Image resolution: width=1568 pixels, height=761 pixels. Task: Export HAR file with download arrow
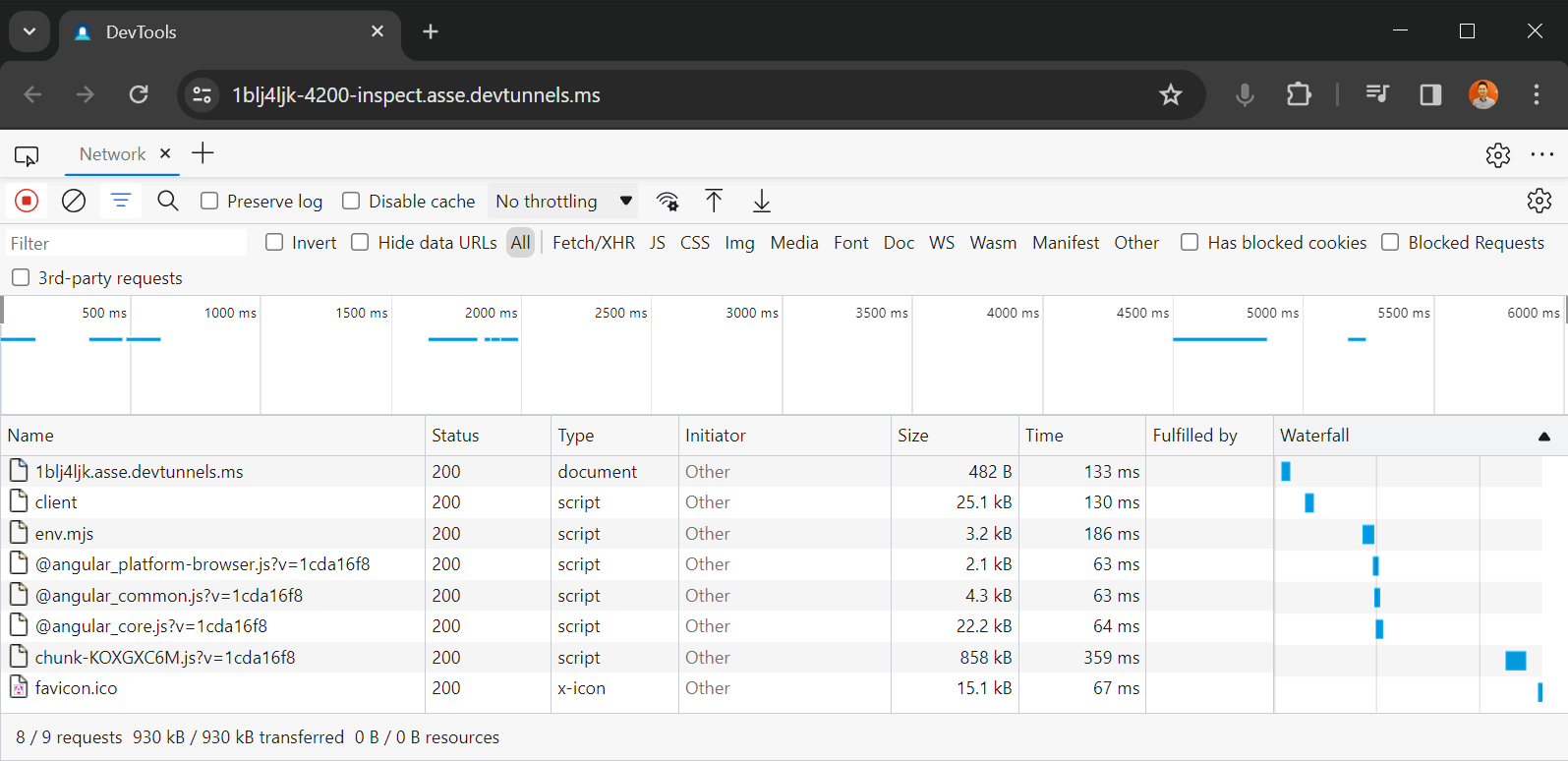point(762,201)
